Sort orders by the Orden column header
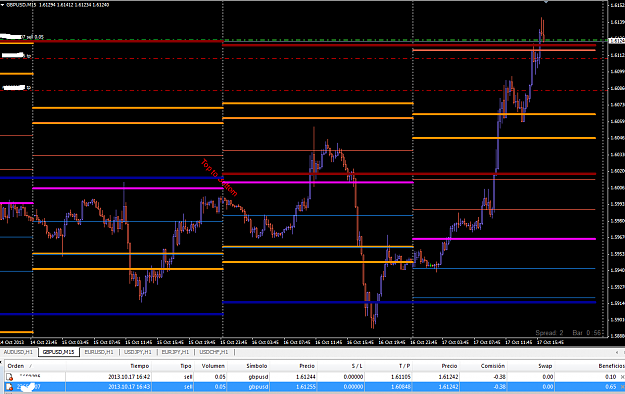 tap(16, 366)
